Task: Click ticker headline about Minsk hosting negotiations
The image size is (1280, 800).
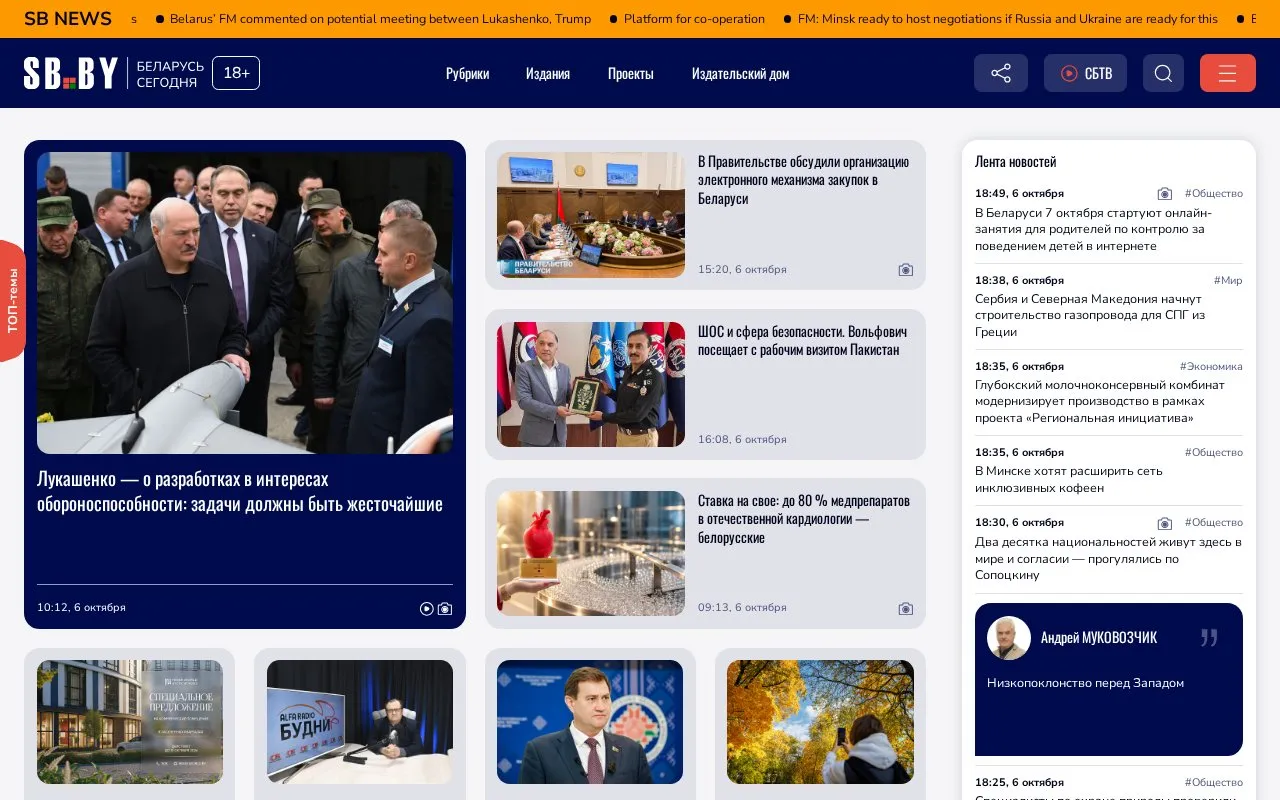Action: pos(1008,19)
